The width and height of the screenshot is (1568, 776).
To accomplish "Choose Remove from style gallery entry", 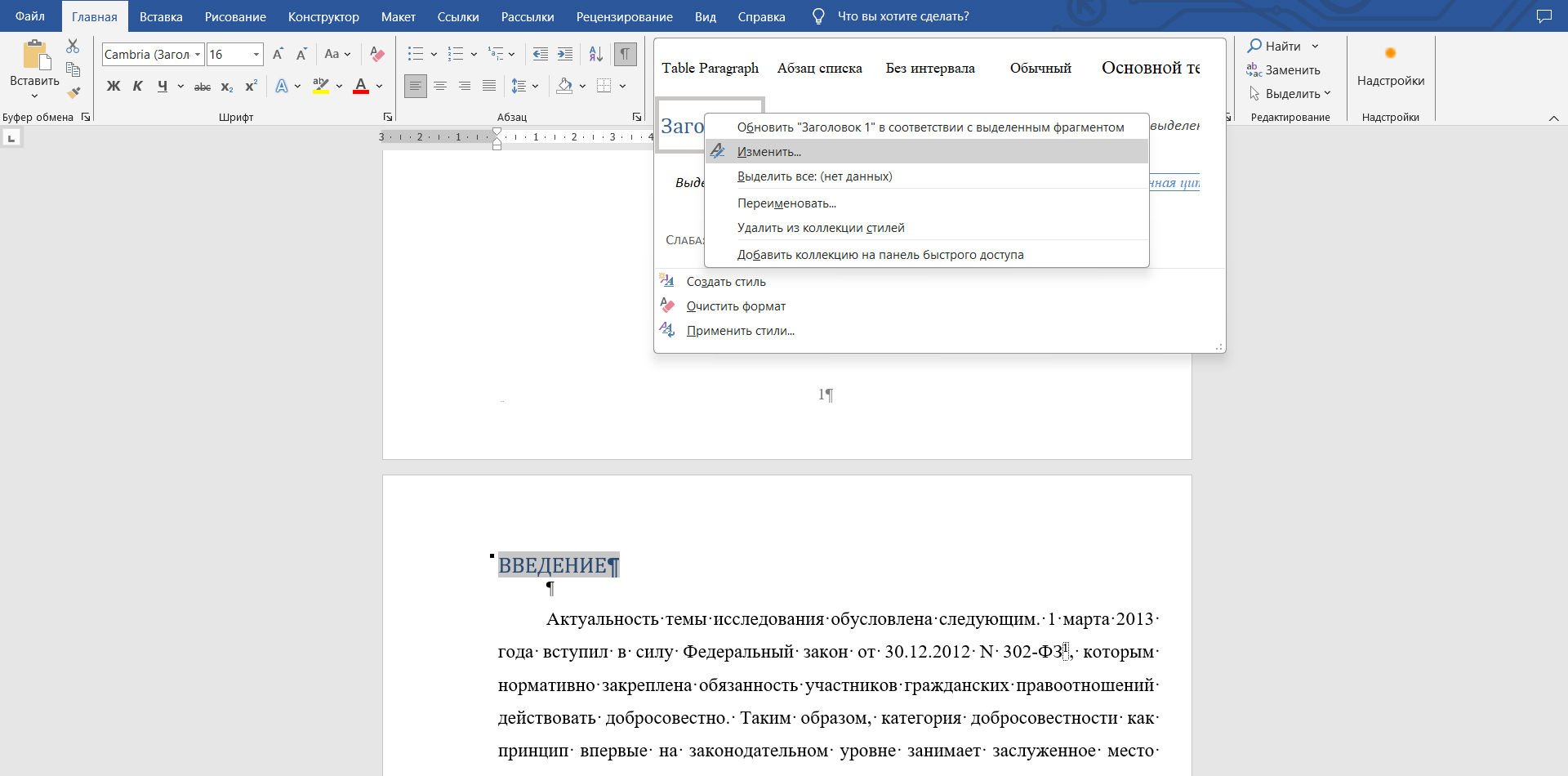I will pyautogui.click(x=927, y=227).
